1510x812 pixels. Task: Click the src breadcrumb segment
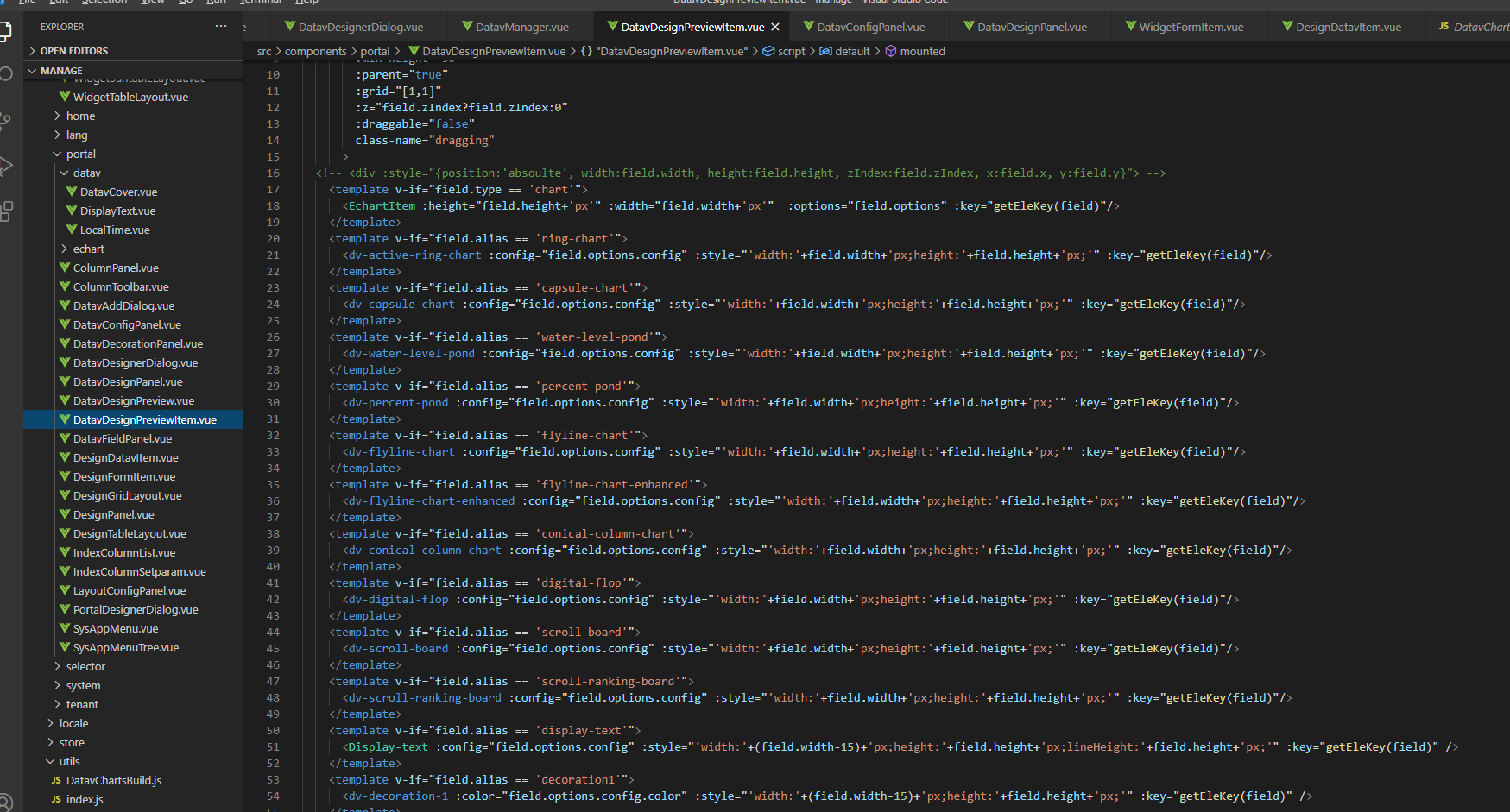click(x=264, y=51)
